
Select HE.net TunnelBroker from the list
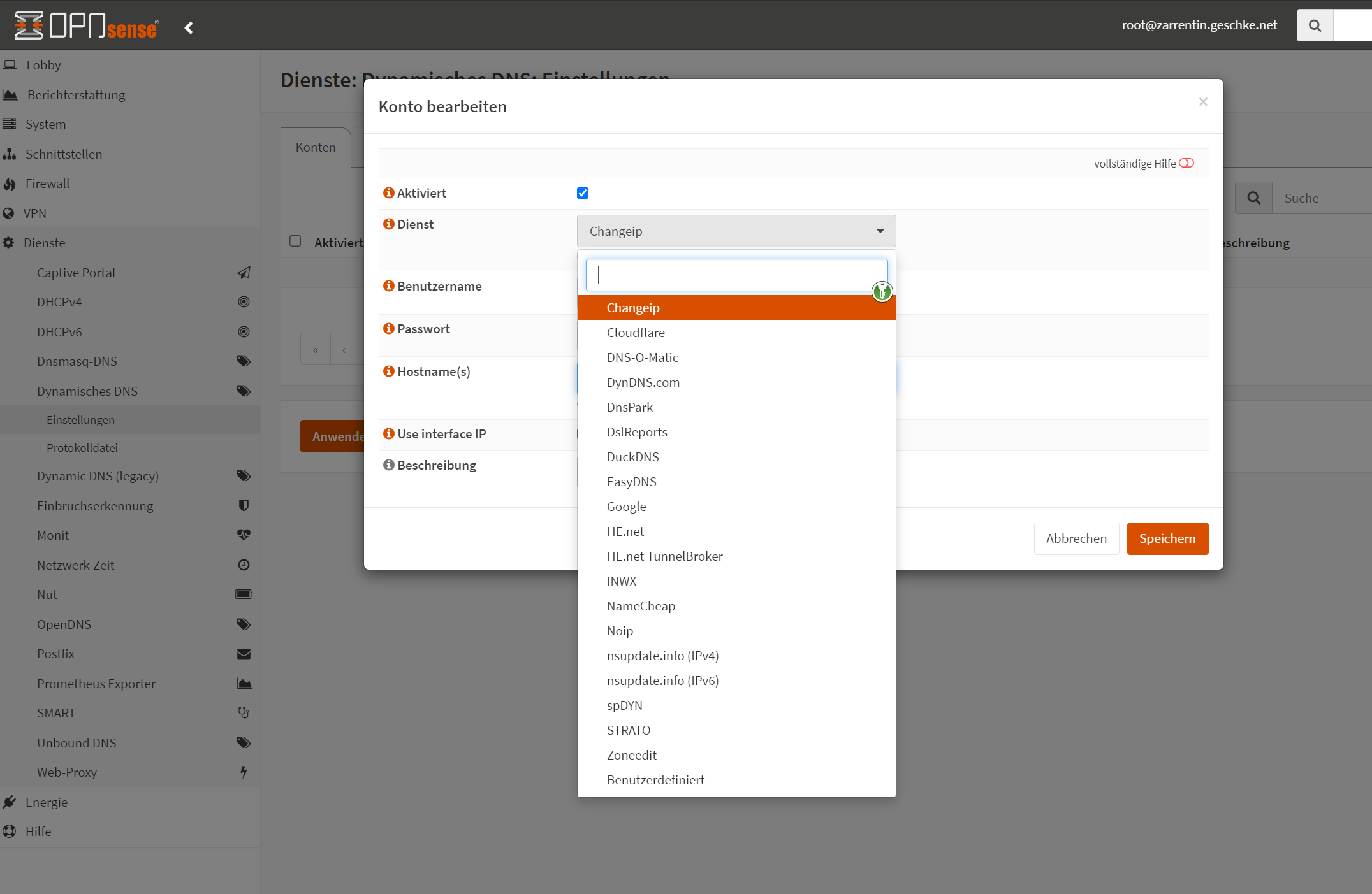pyautogui.click(x=736, y=556)
